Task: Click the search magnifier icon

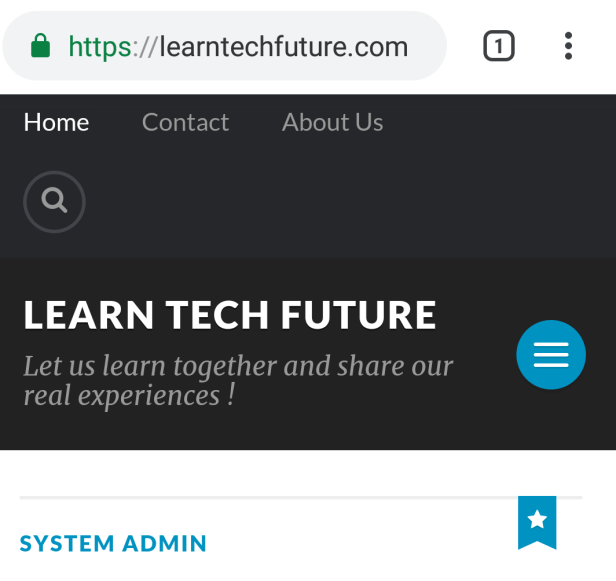Action: pos(54,201)
